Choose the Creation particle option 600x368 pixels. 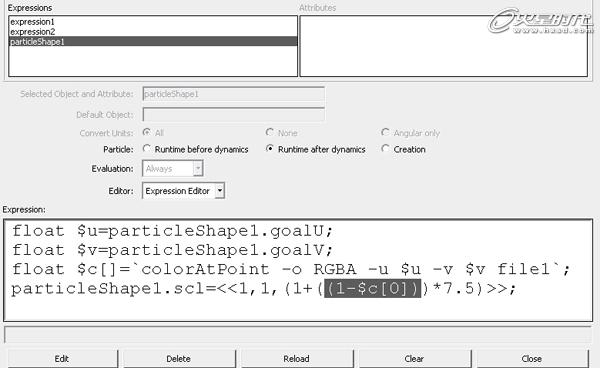click(385, 148)
